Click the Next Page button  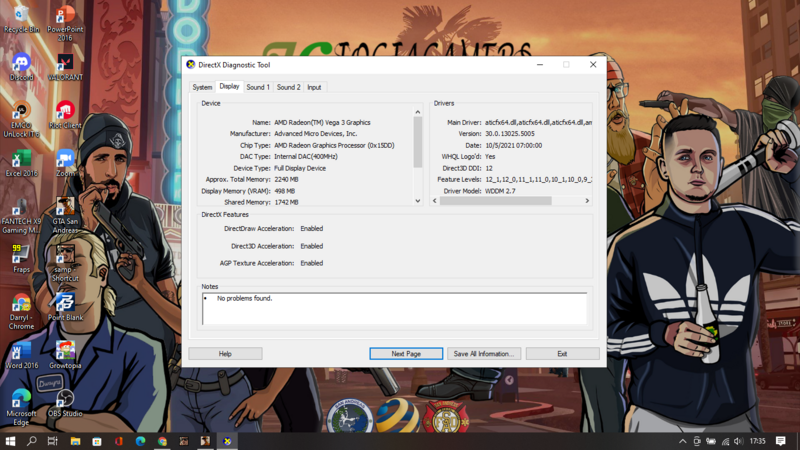[x=406, y=354]
